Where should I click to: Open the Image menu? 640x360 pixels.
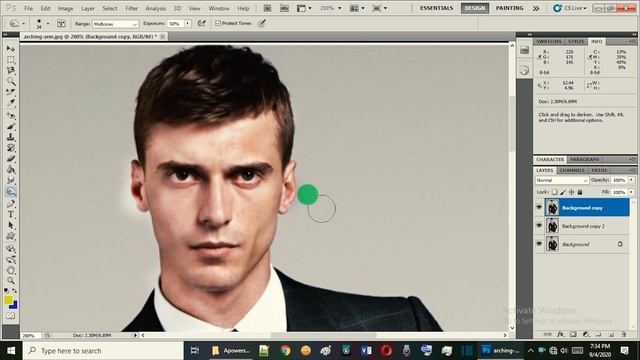[65, 8]
